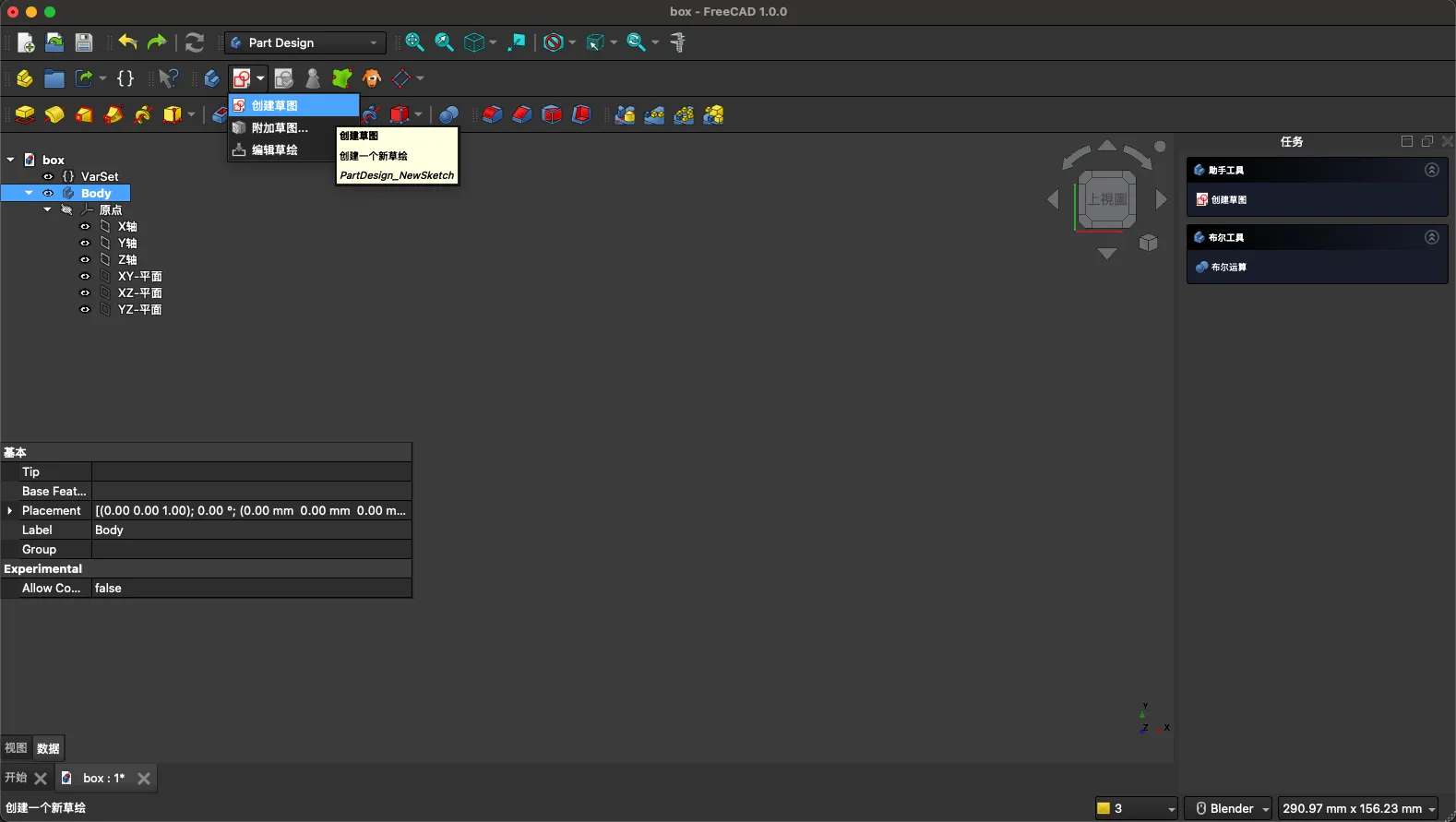Click the Boolean operation sphere icon in toolbar
This screenshot has height=822, width=1456.
pyautogui.click(x=448, y=114)
